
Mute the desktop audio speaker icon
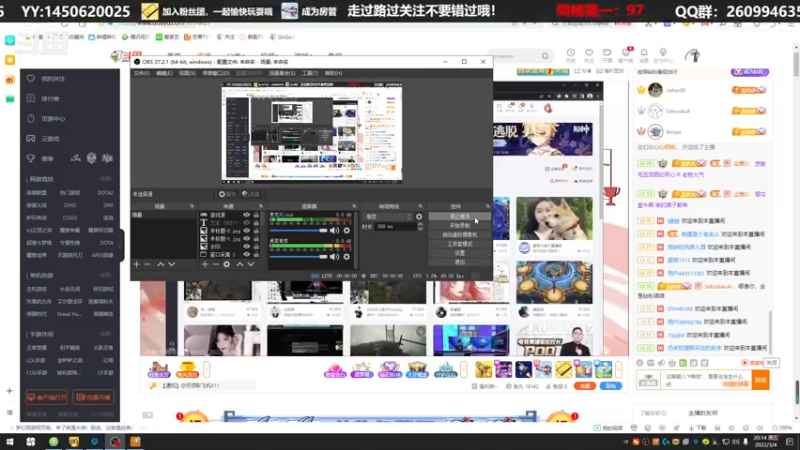[334, 257]
